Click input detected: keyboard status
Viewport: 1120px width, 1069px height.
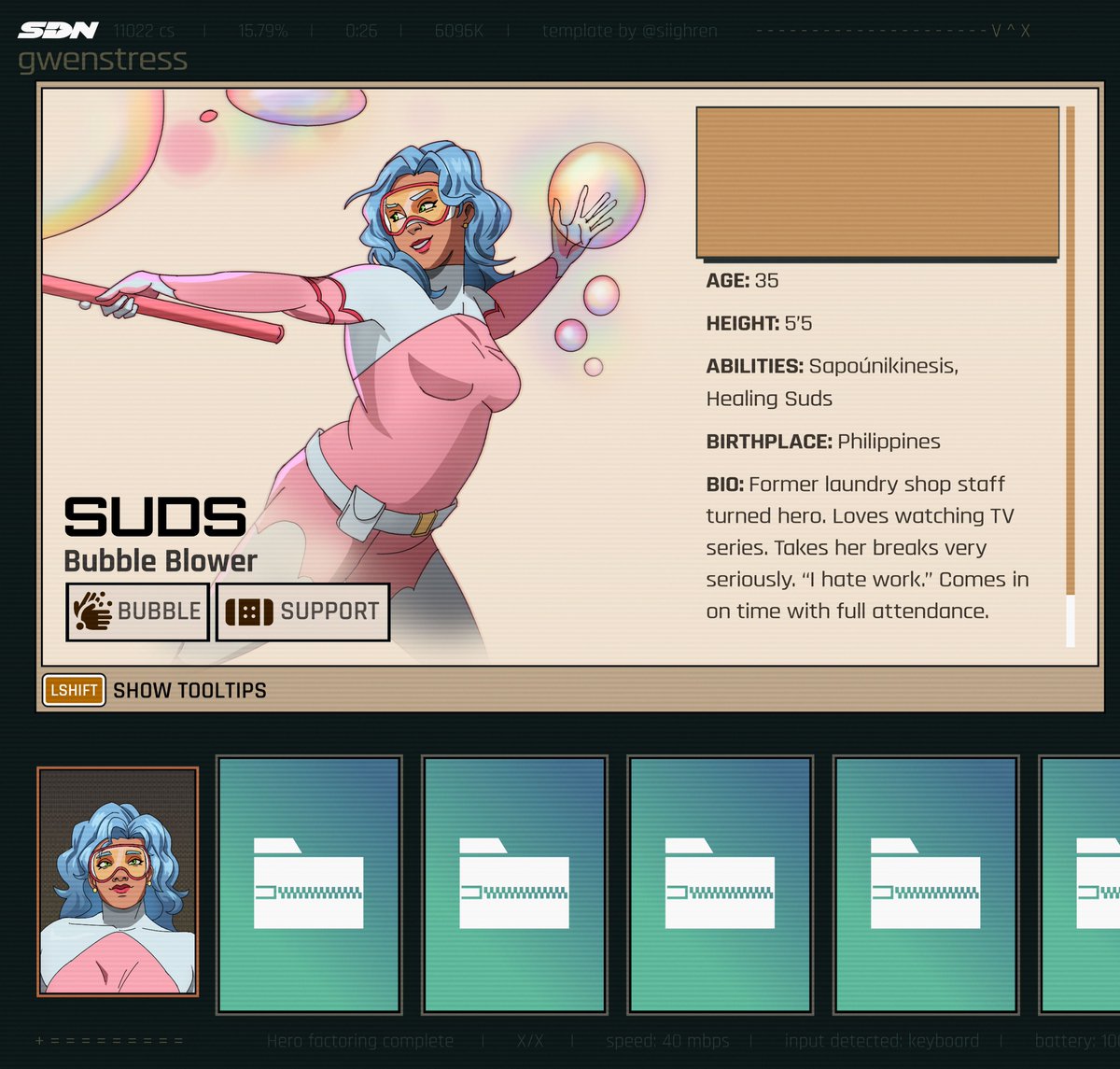882,1040
